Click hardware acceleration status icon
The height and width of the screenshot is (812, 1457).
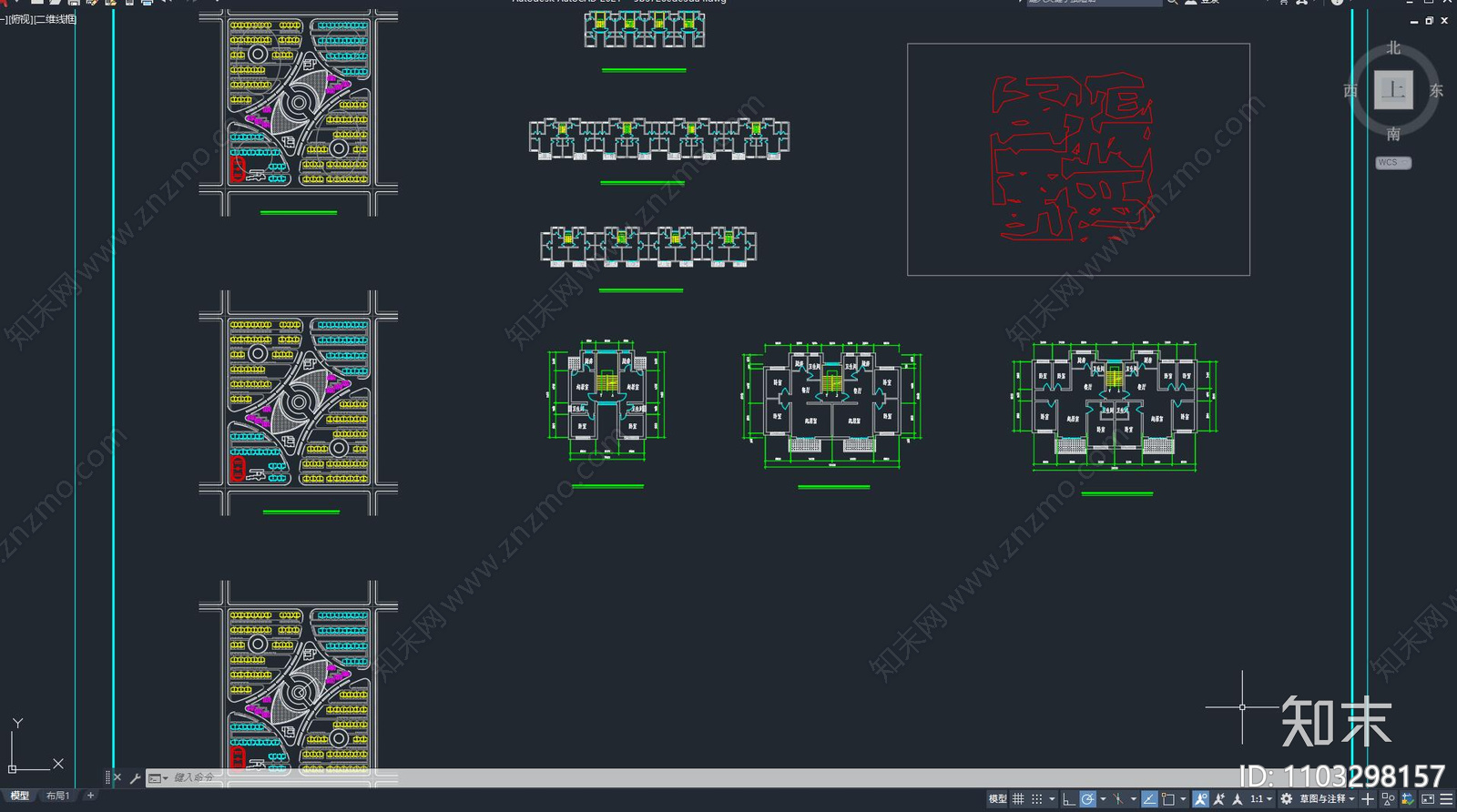(1408, 799)
